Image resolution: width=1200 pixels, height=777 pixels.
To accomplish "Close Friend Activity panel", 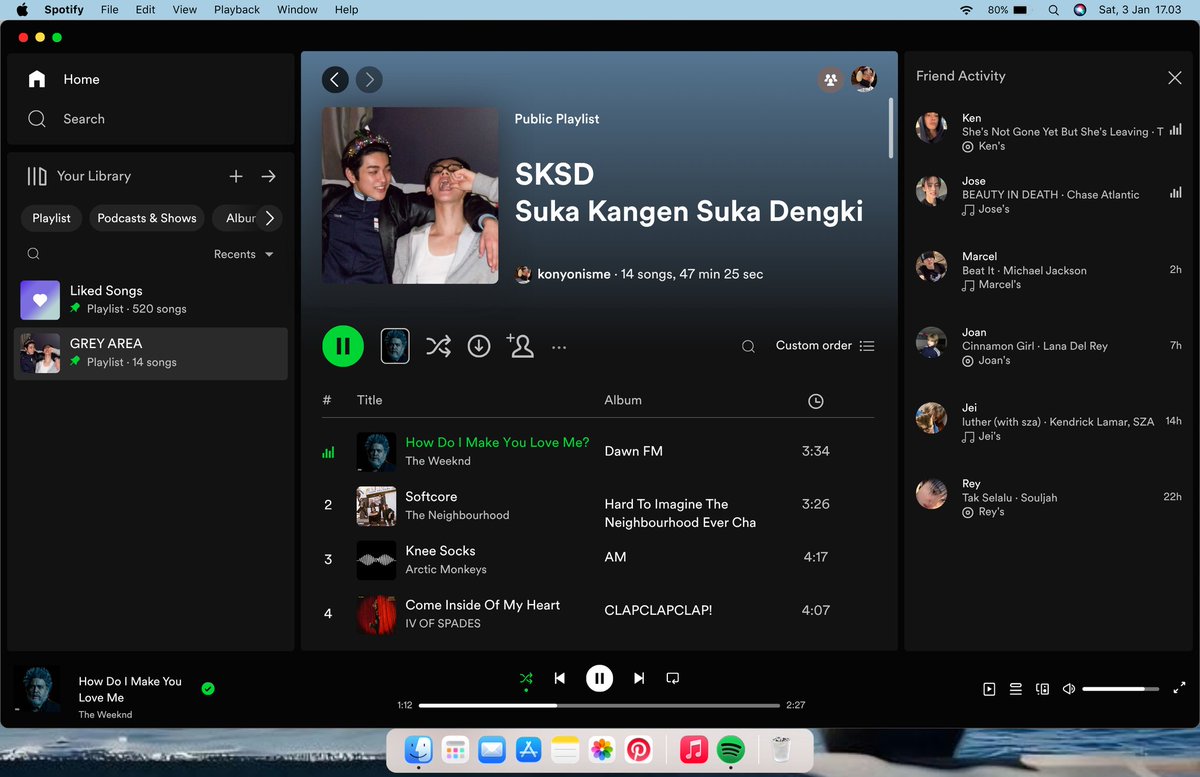I will [x=1175, y=77].
